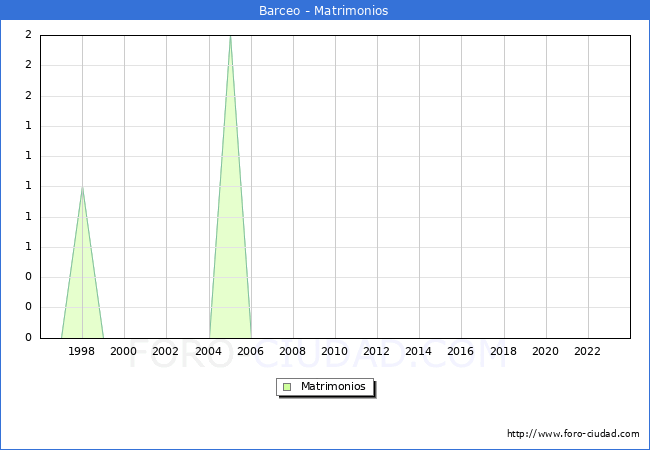This screenshot has height=450, width=650.
Task: Select the 2002 x-axis year label
Action: click(166, 351)
